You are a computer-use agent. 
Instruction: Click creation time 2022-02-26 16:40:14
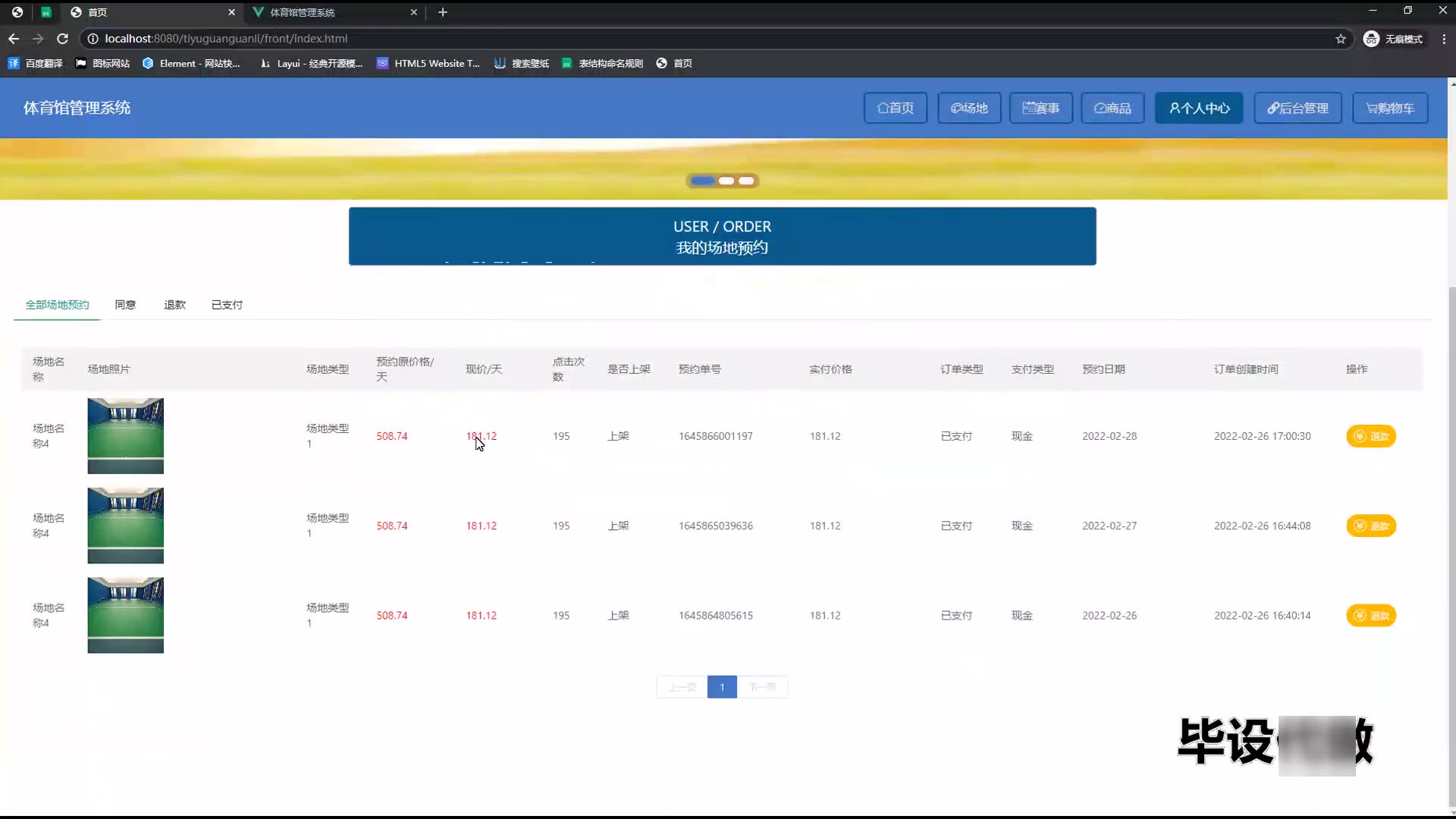1263,615
